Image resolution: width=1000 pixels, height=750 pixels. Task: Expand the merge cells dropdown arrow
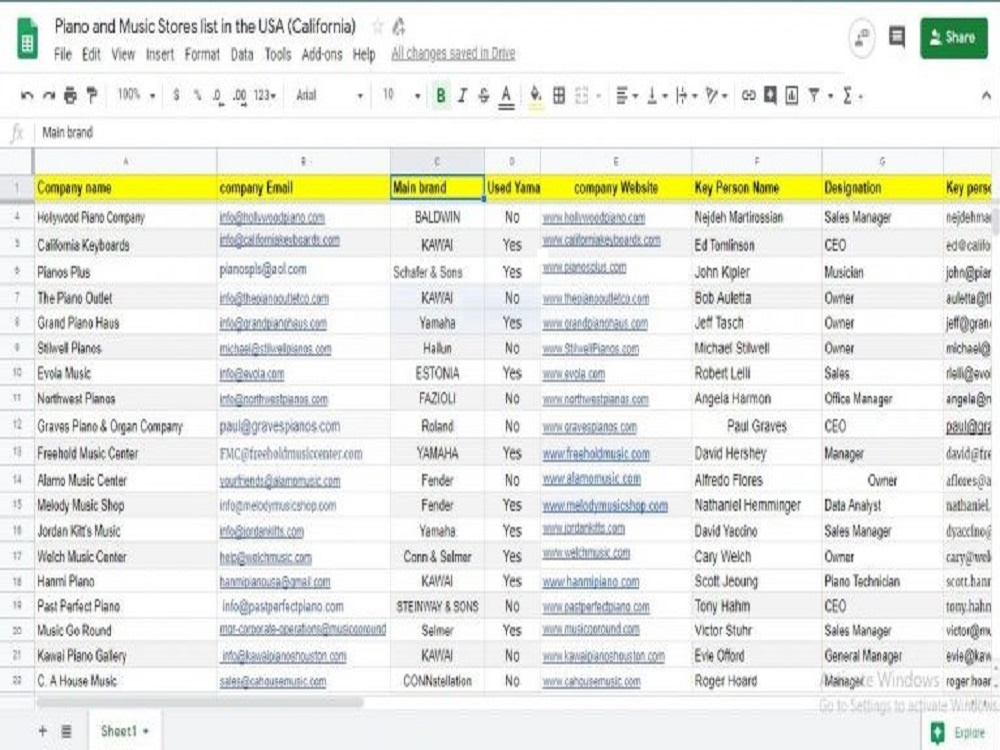tap(599, 96)
